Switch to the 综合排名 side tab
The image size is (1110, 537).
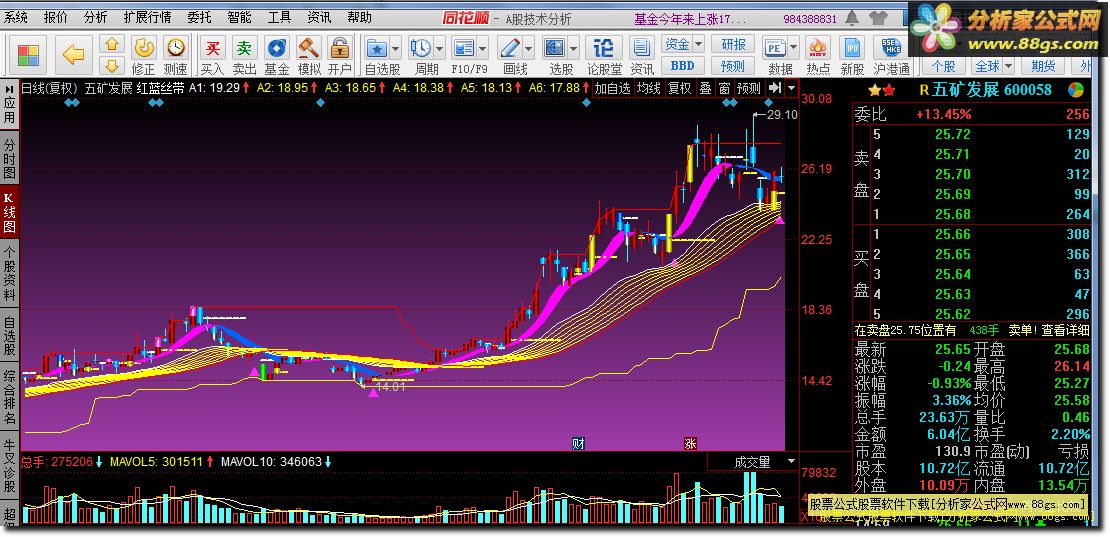click(x=9, y=397)
